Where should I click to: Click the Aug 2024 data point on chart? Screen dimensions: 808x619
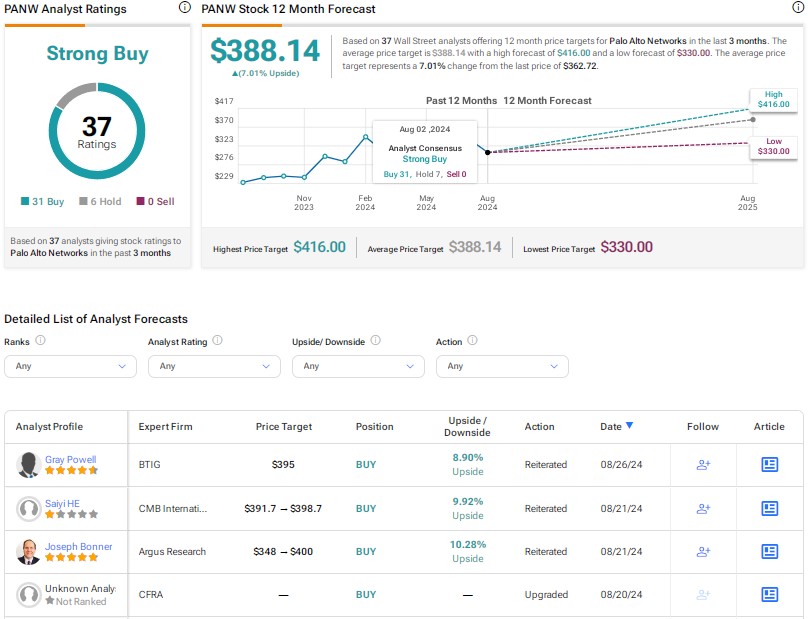pos(487,152)
